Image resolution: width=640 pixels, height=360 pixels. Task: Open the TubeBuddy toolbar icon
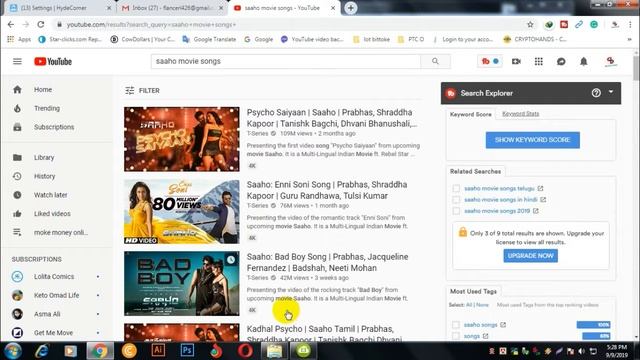coord(490,61)
